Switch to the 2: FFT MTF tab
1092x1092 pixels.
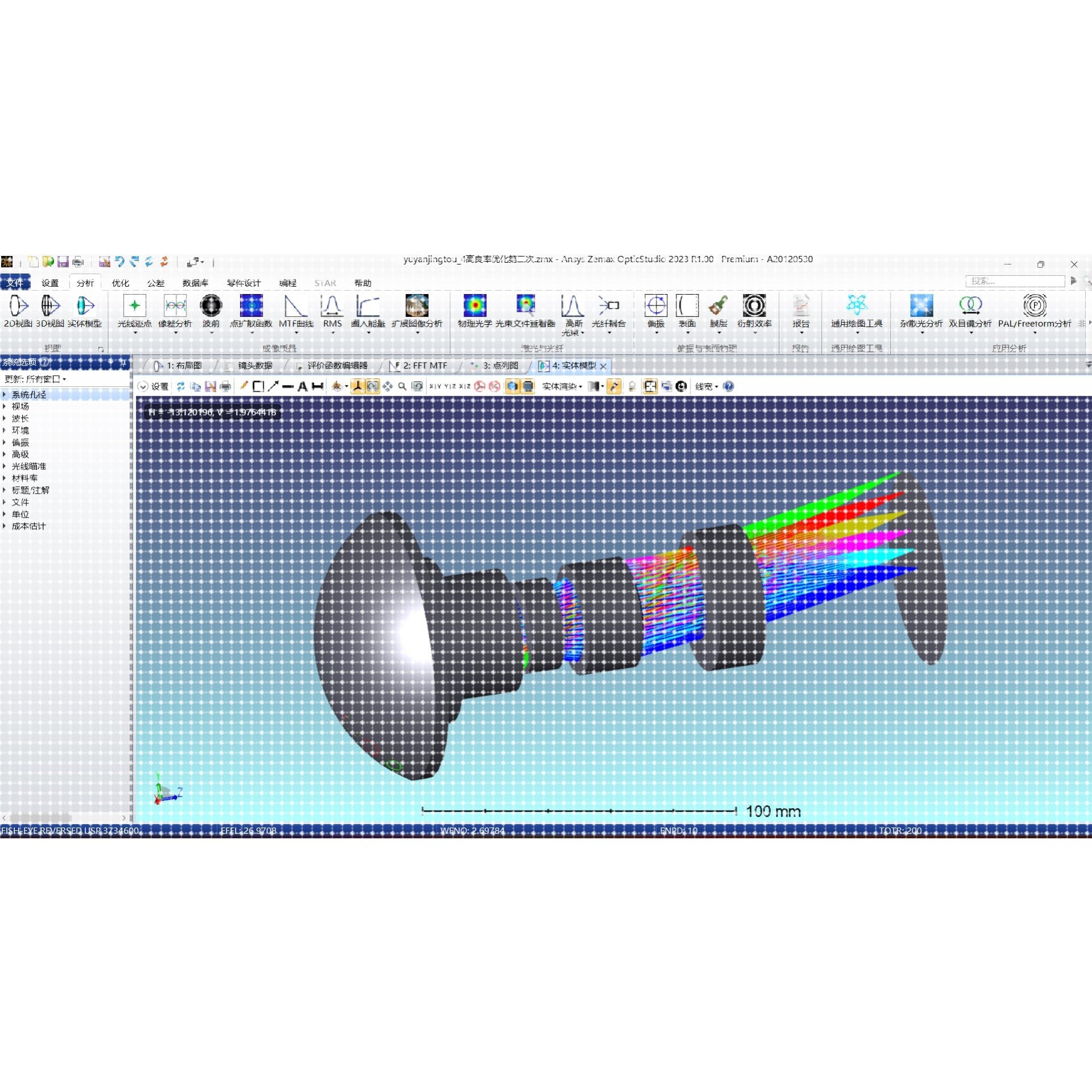click(x=424, y=366)
